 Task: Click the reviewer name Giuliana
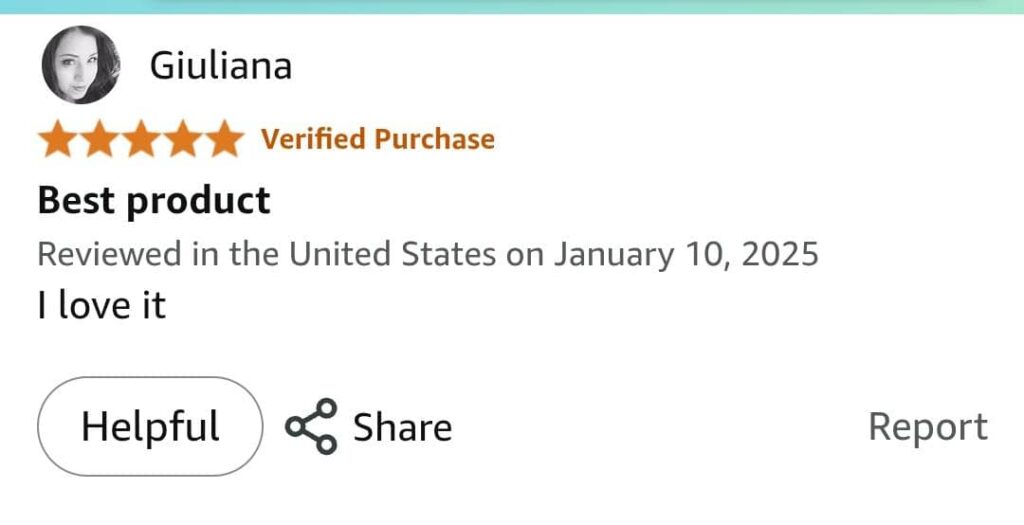220,66
